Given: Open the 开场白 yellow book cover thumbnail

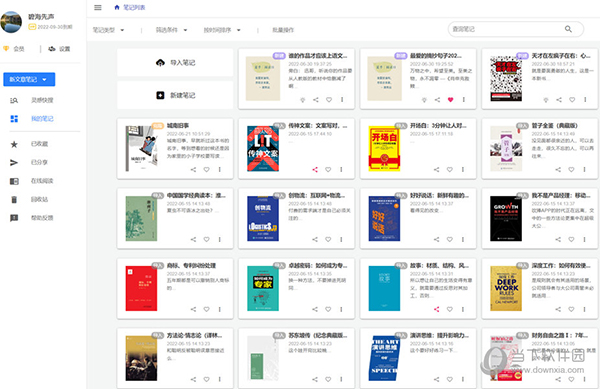Looking at the screenshot, I should pyautogui.click(x=384, y=148).
